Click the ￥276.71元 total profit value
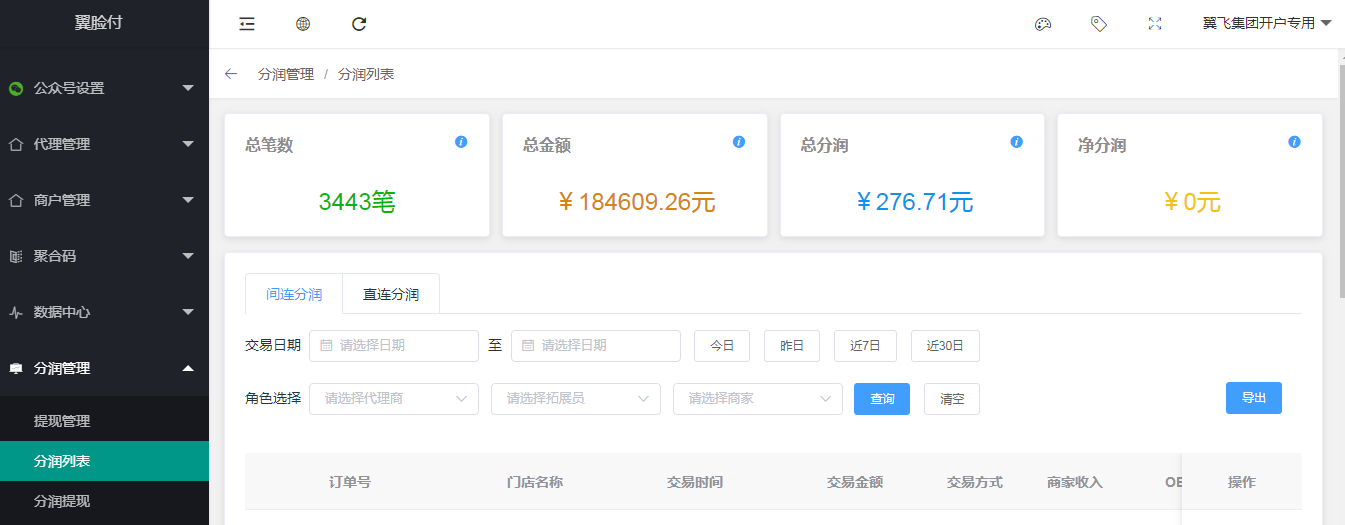 tap(913, 202)
